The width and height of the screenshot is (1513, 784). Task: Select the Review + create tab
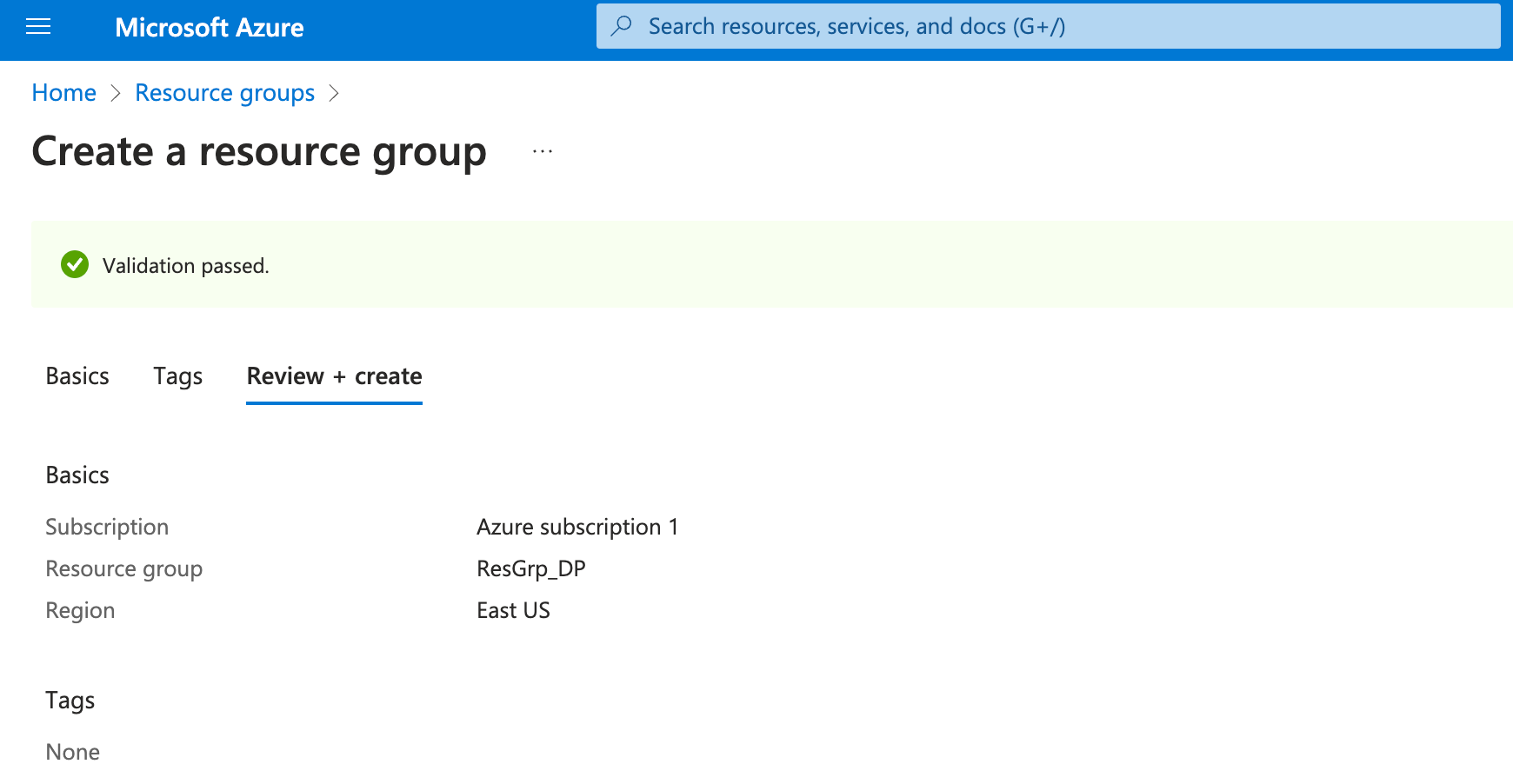(334, 376)
